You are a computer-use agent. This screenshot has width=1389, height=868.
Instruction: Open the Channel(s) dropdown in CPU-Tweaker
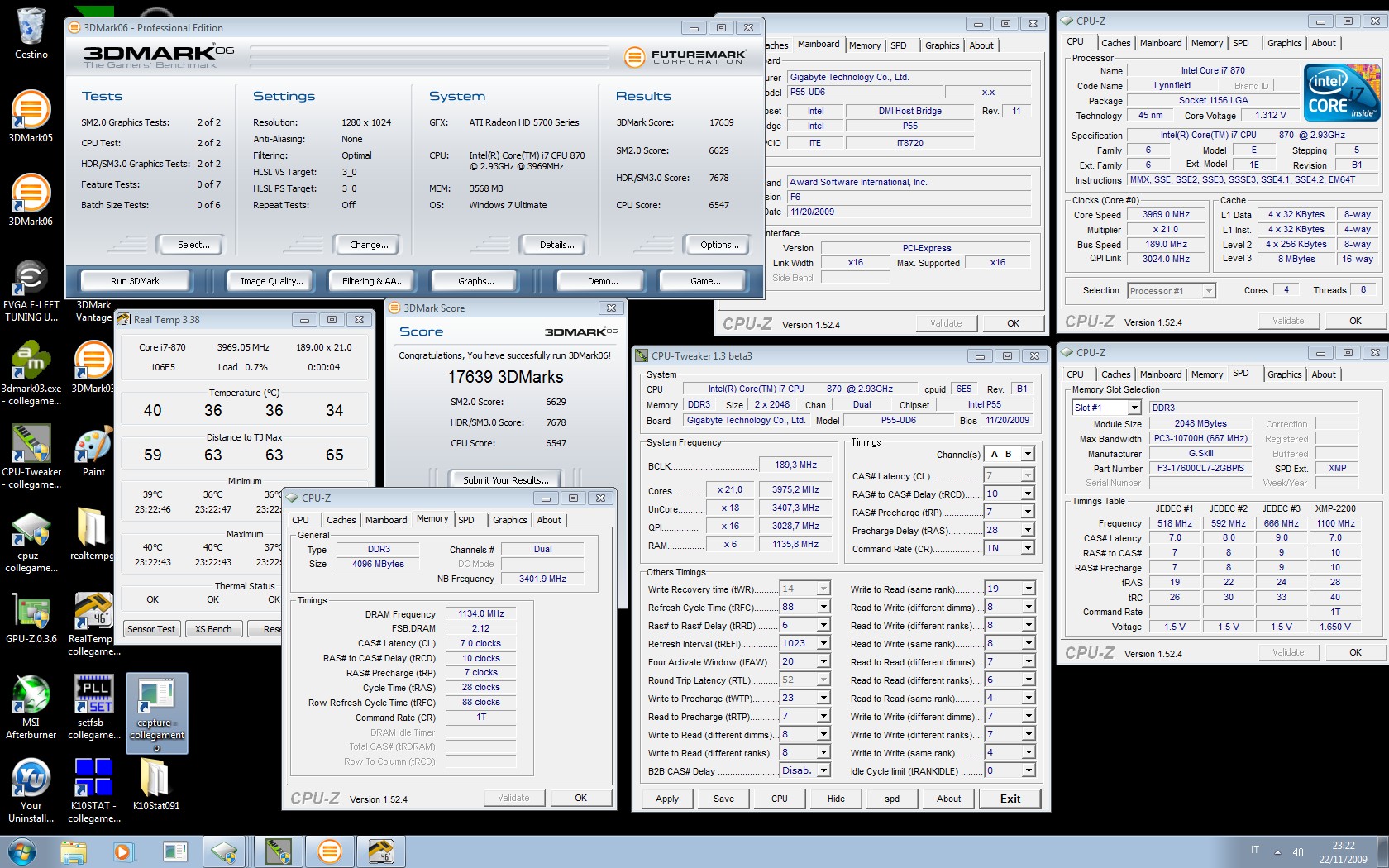coord(1028,454)
